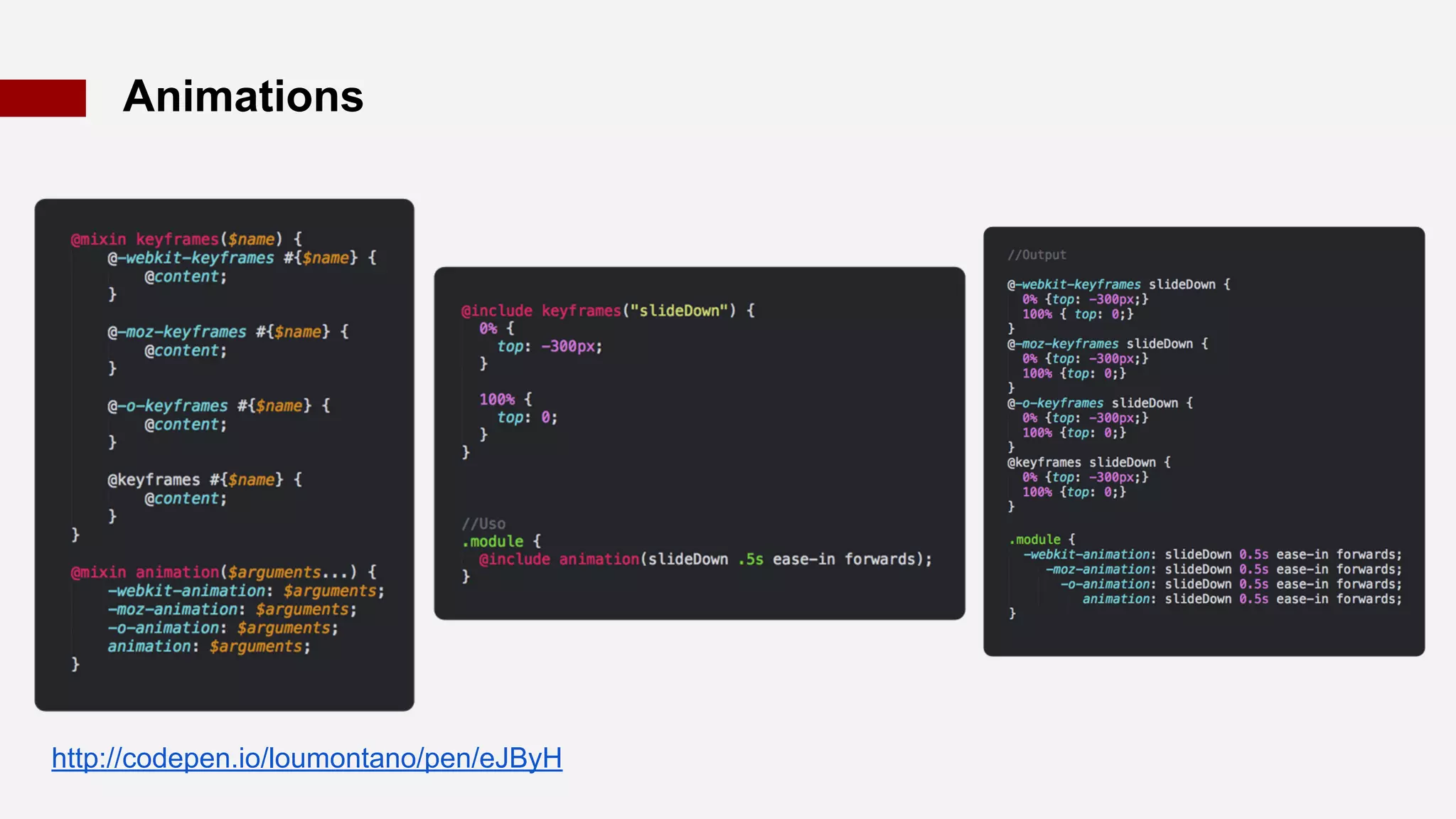Click the 'top: 0;' line in middle panel
The image size is (1456, 819).
[x=528, y=417]
